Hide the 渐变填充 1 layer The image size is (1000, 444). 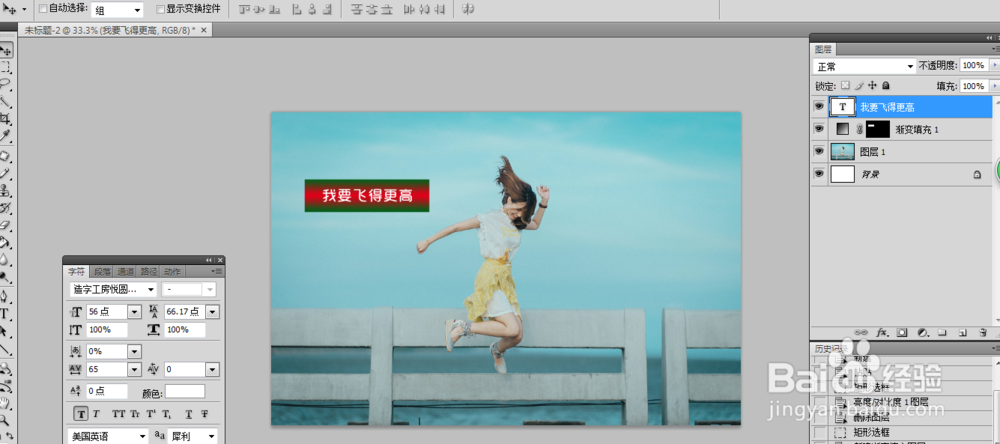[x=819, y=129]
